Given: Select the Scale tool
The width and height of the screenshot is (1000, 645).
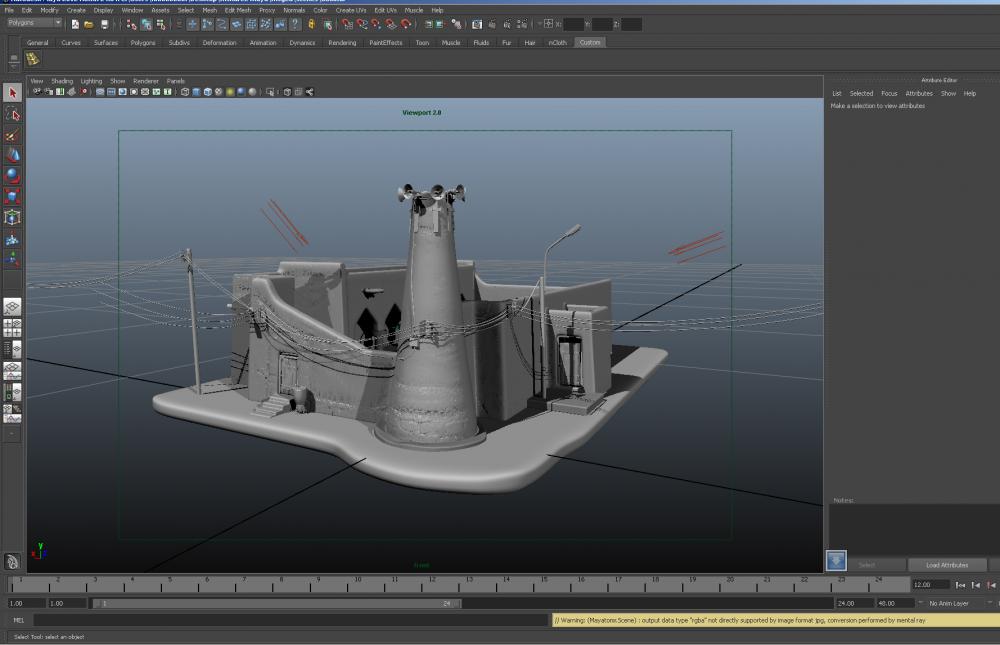Looking at the screenshot, I should click(12, 197).
